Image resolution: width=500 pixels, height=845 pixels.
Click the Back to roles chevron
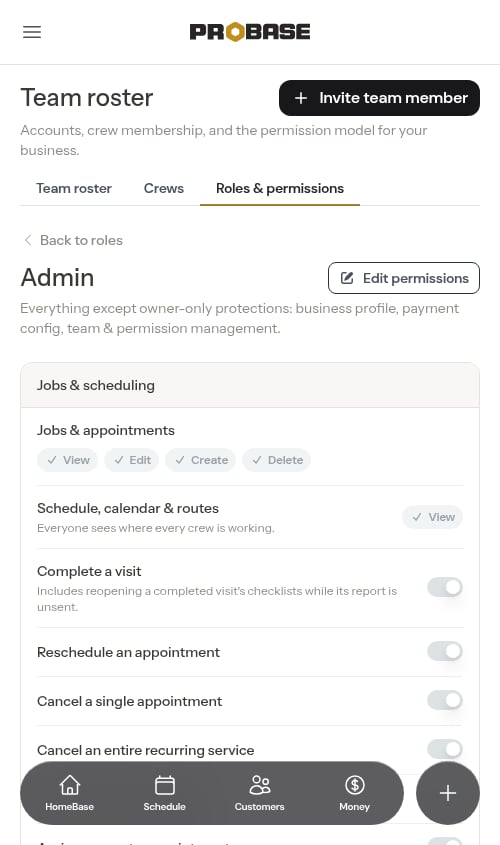click(28, 240)
